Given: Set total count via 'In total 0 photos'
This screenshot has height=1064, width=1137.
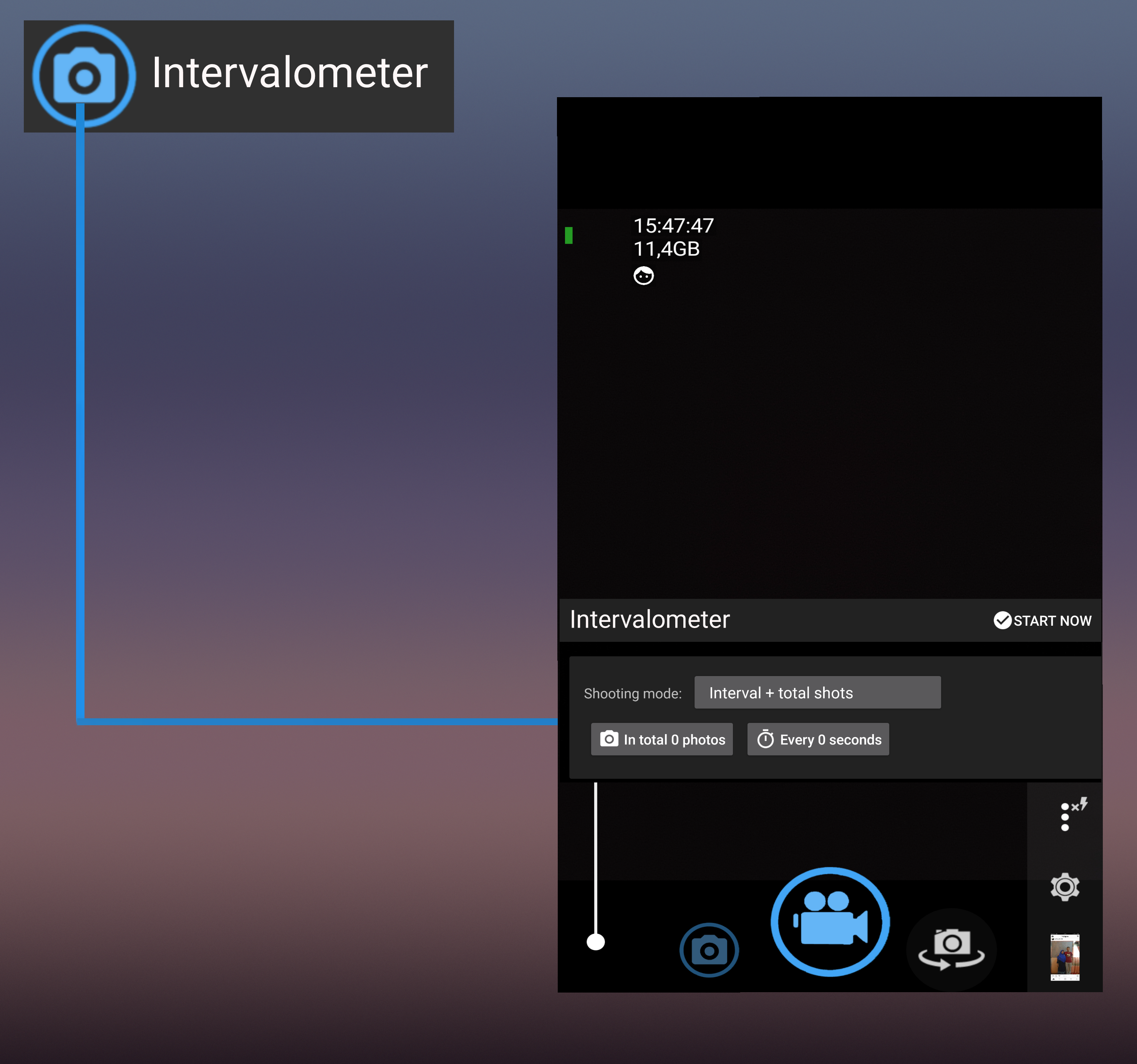Looking at the screenshot, I should [x=662, y=739].
